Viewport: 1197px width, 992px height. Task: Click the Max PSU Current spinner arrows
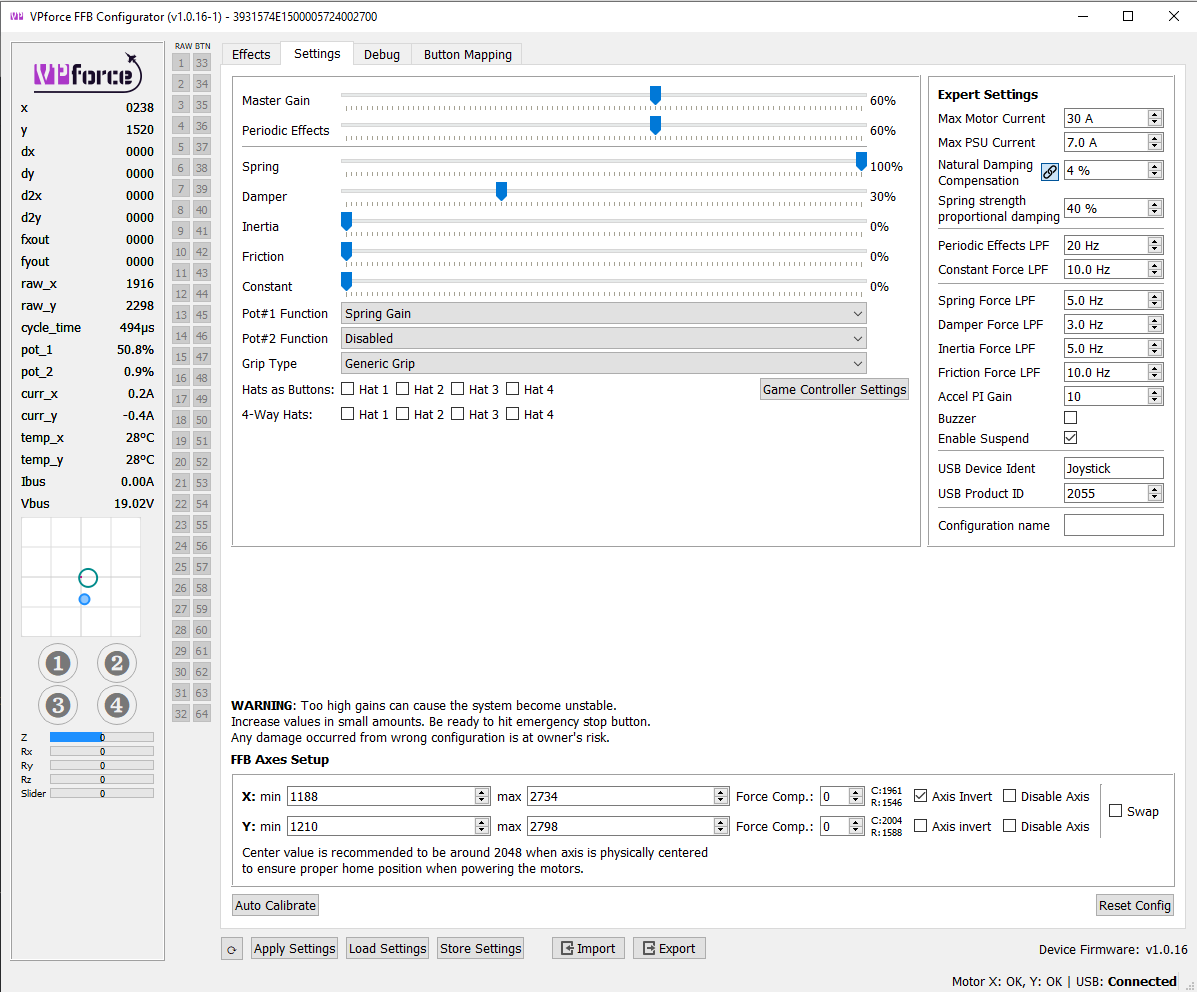1155,142
